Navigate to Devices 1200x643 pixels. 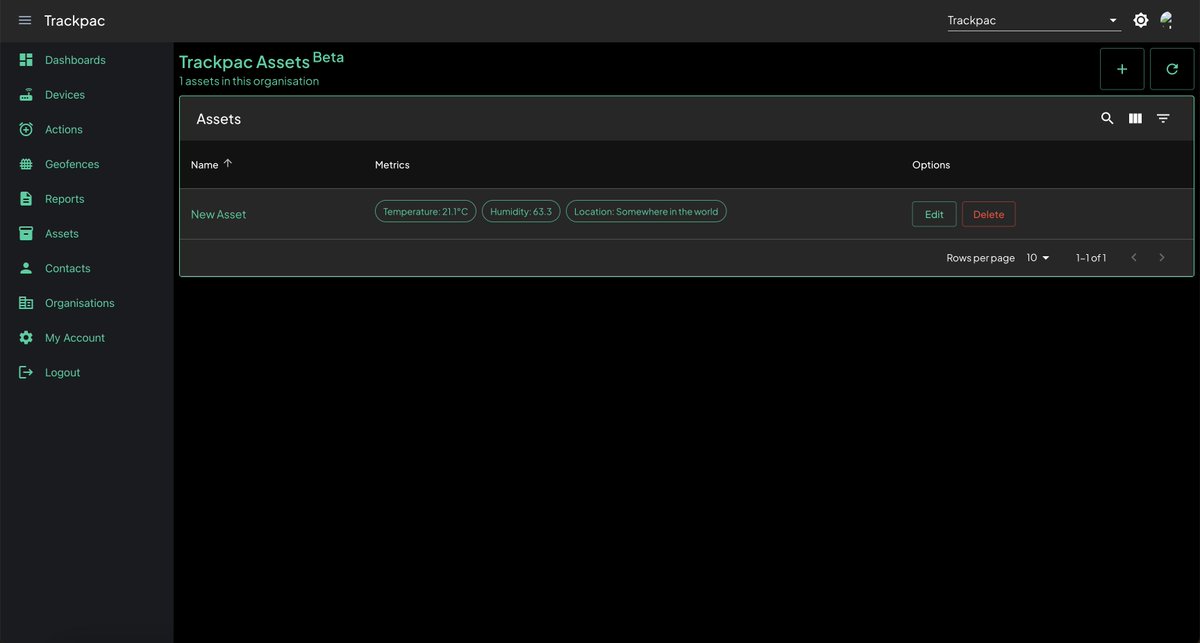[x=65, y=95]
